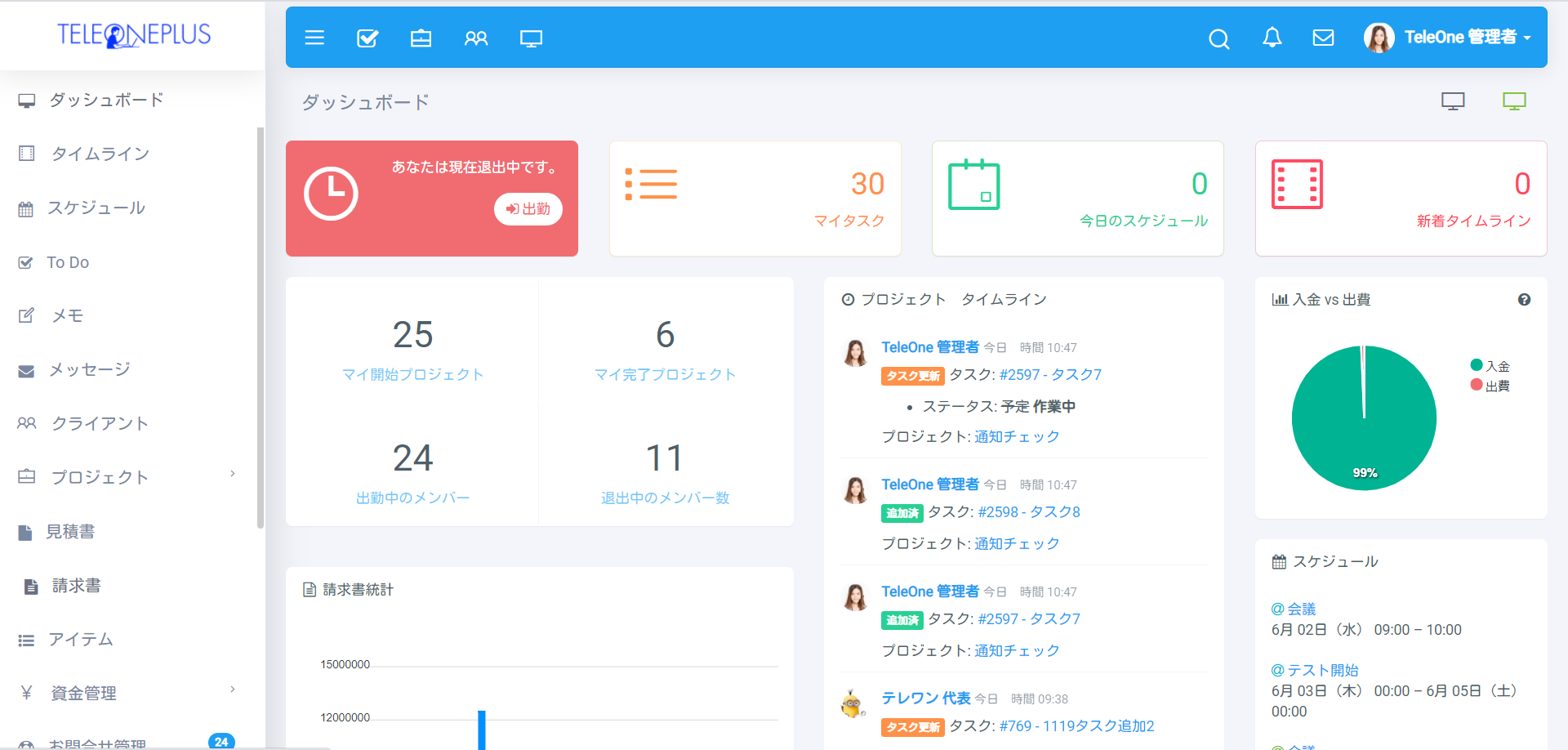Open マイ開始プロジェクト link
Viewport: 1568px width, 750px height.
tap(412, 374)
